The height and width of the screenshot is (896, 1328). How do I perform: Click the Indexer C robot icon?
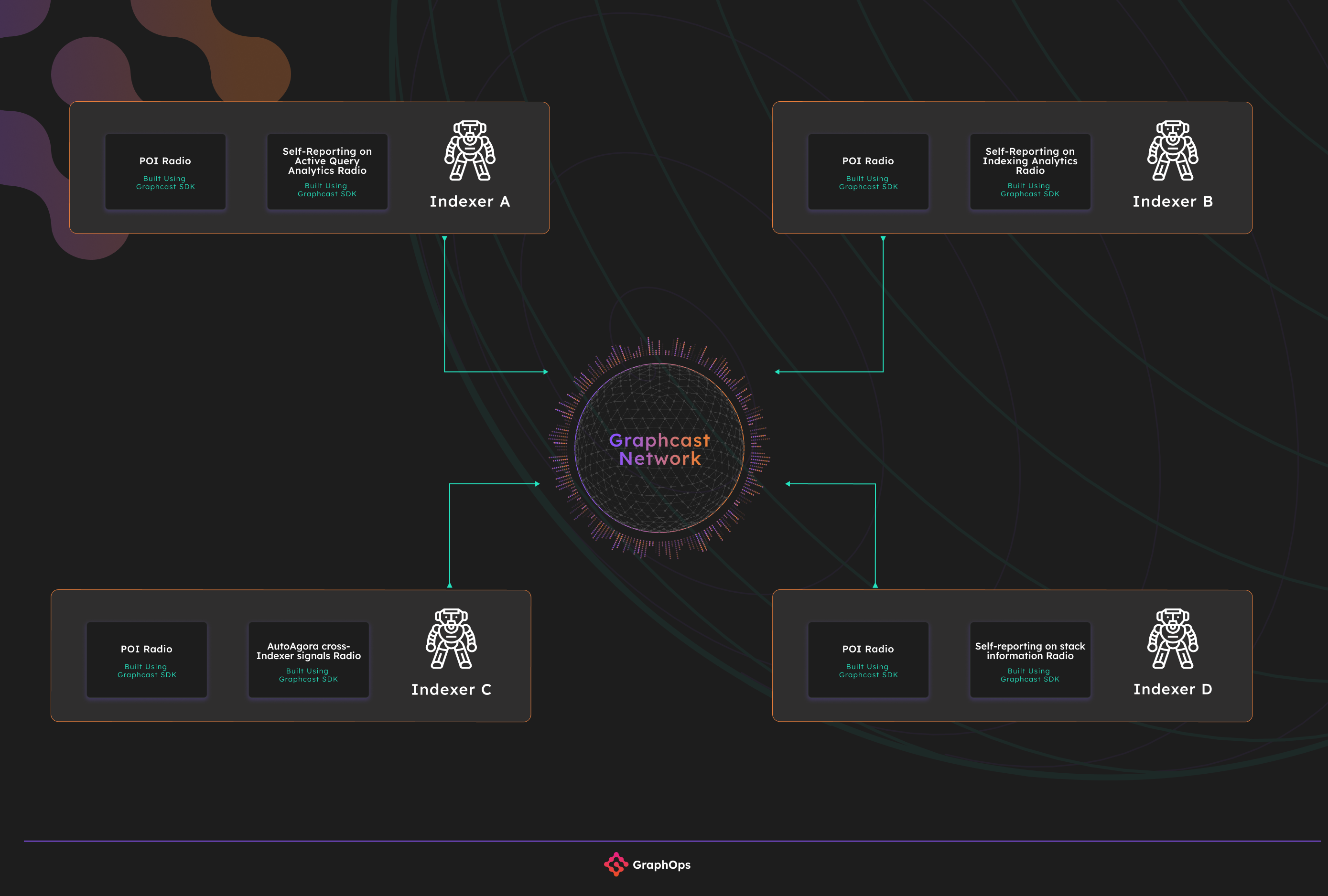451,639
